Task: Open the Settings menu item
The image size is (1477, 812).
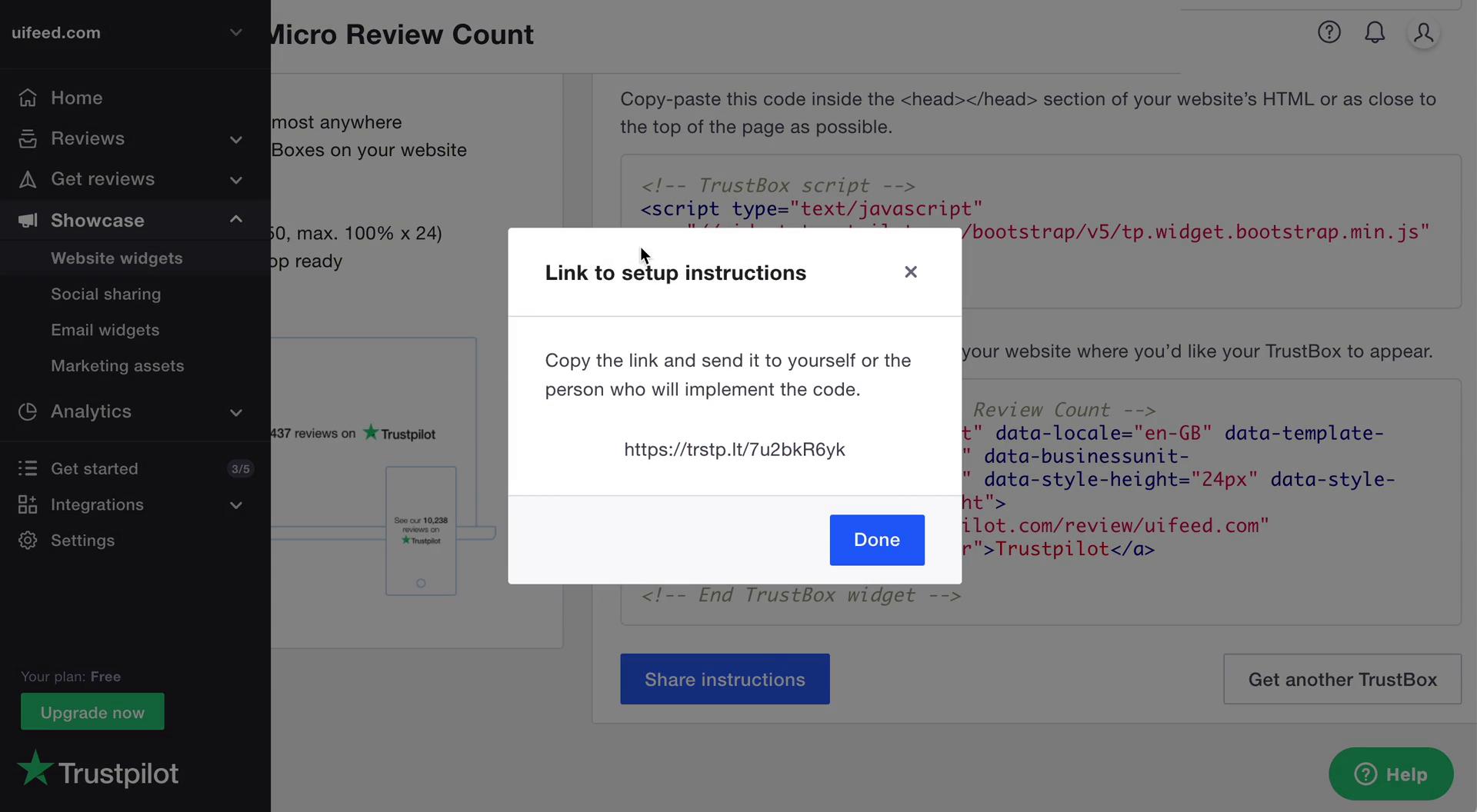Action: pyautogui.click(x=135, y=541)
